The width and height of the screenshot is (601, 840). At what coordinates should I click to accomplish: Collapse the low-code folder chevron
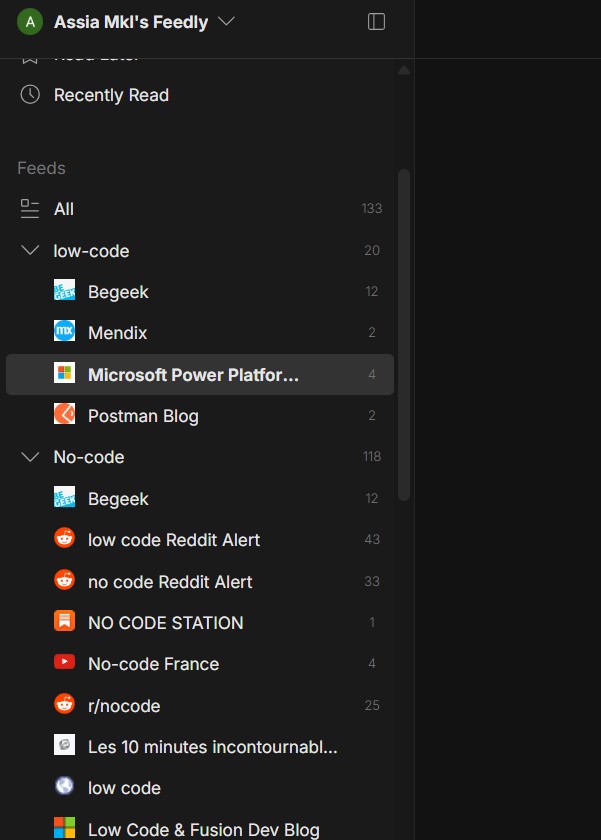(30, 250)
